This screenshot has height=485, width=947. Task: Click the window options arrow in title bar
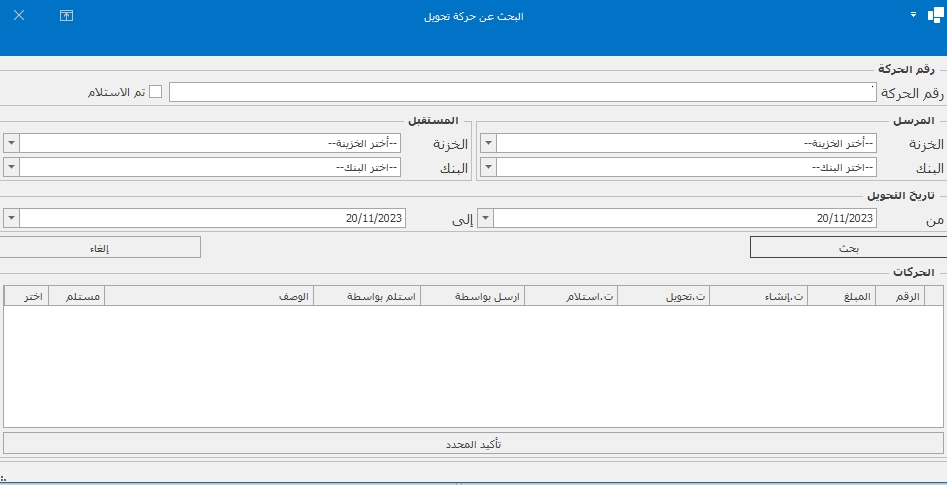[914, 16]
